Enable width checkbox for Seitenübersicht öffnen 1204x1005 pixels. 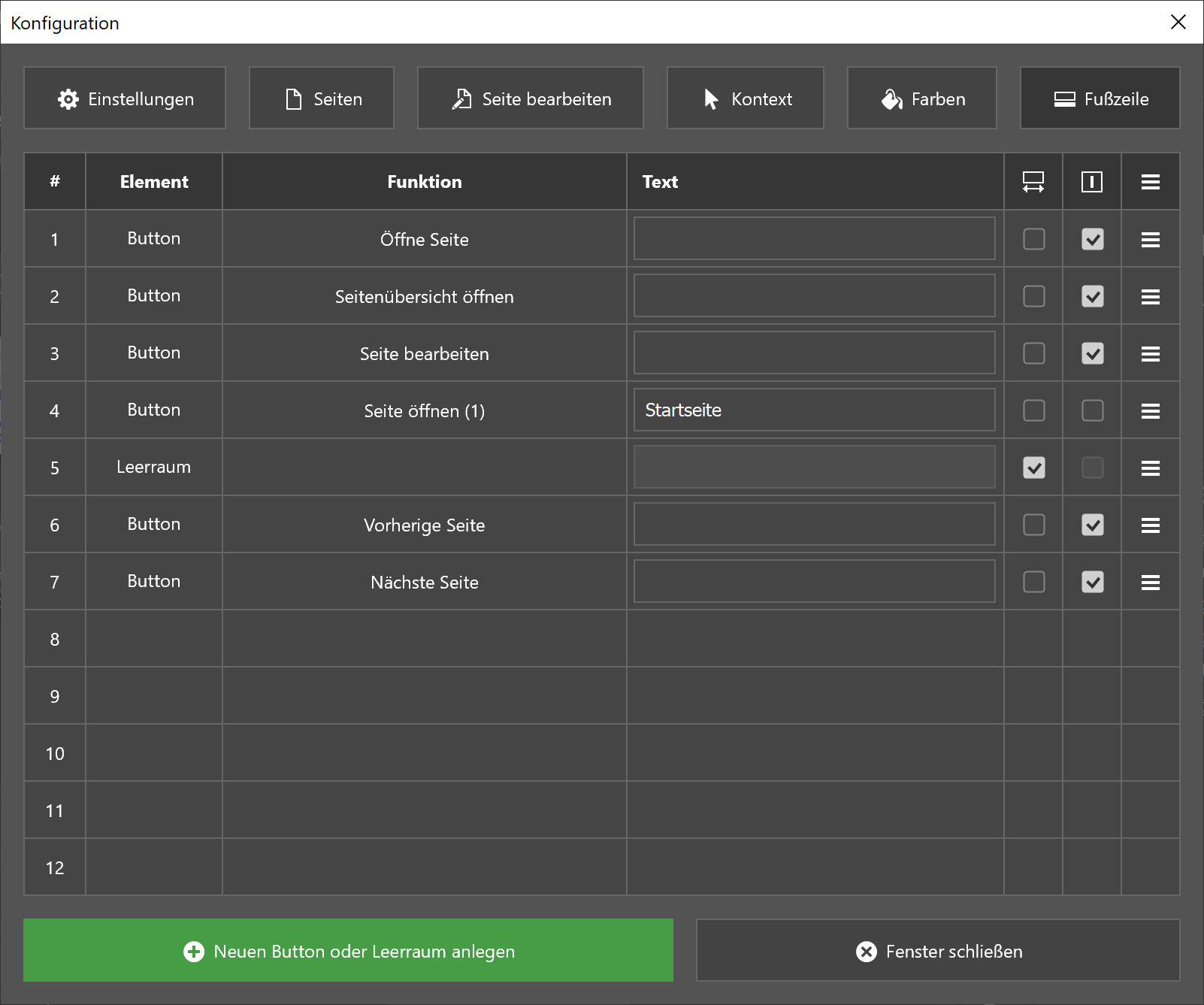[1034, 296]
